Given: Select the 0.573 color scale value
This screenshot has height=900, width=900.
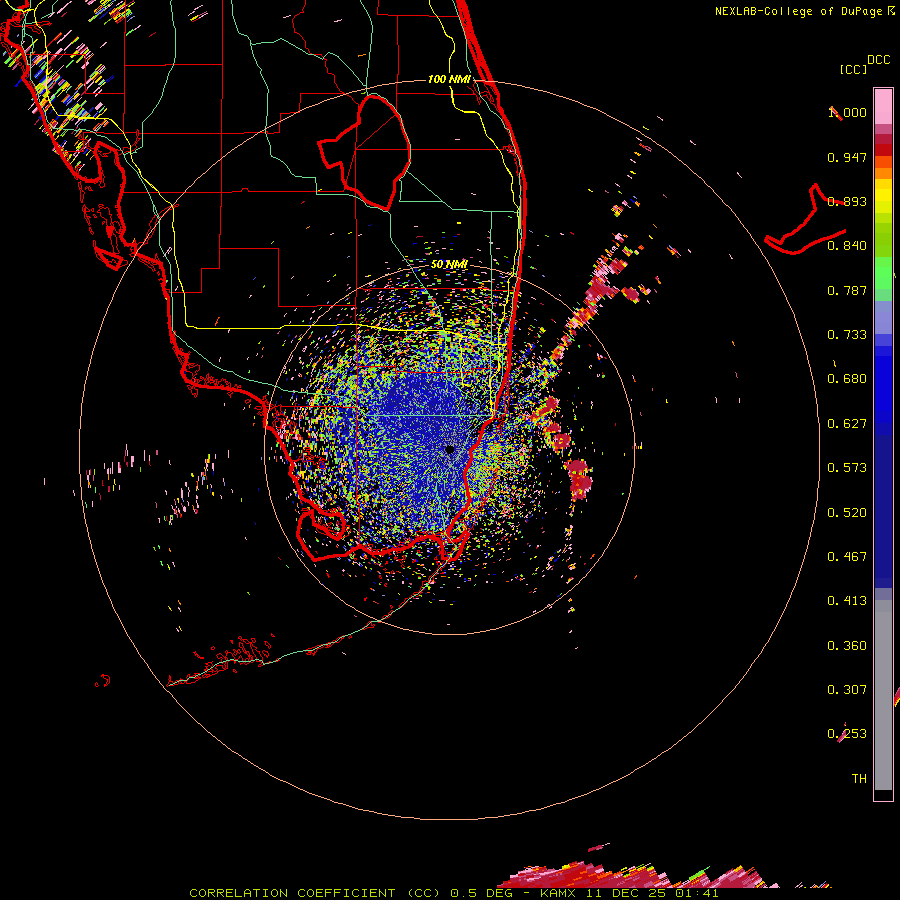Looking at the screenshot, I should pyautogui.click(x=847, y=468).
